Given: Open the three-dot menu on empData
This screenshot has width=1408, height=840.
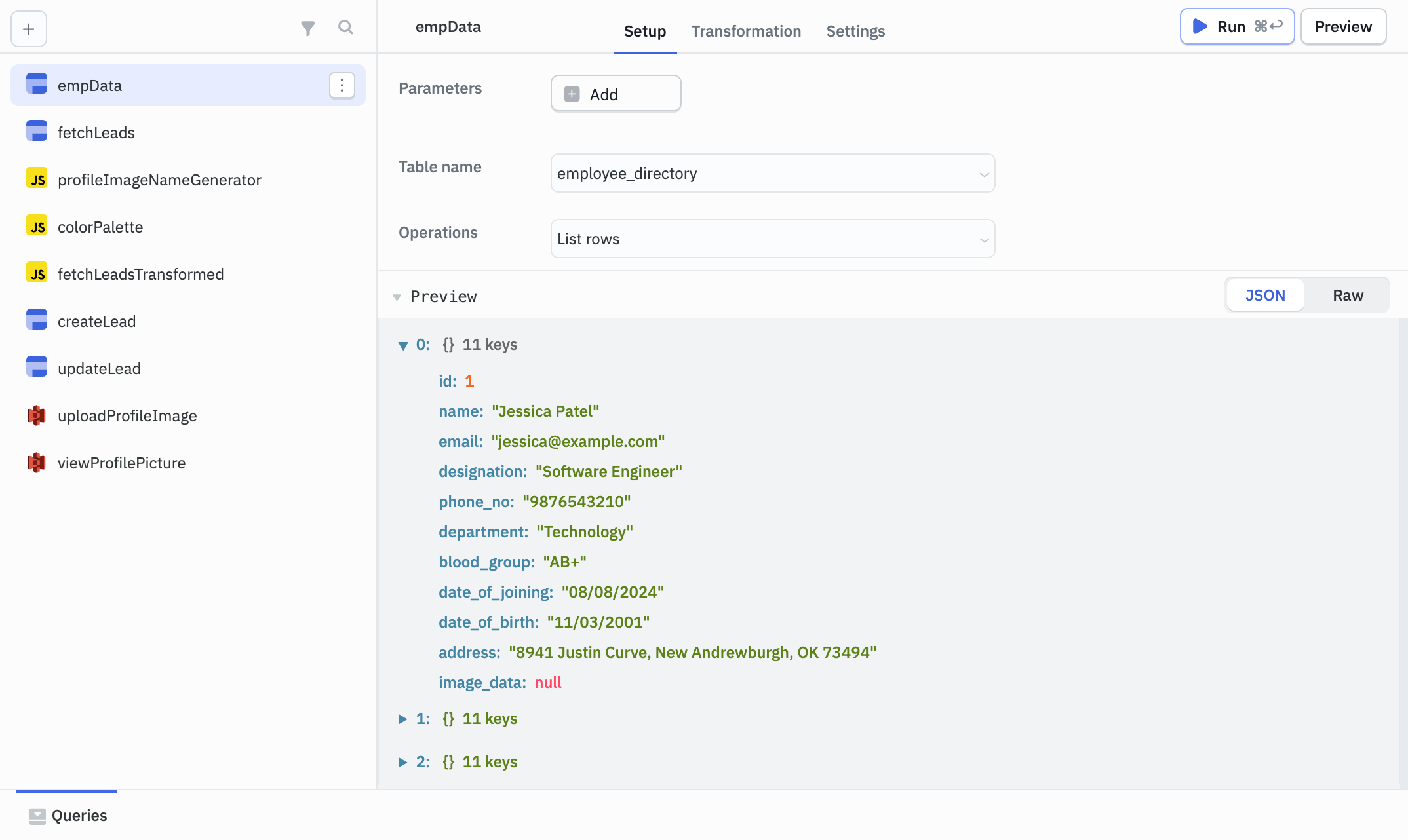Looking at the screenshot, I should coord(342,85).
